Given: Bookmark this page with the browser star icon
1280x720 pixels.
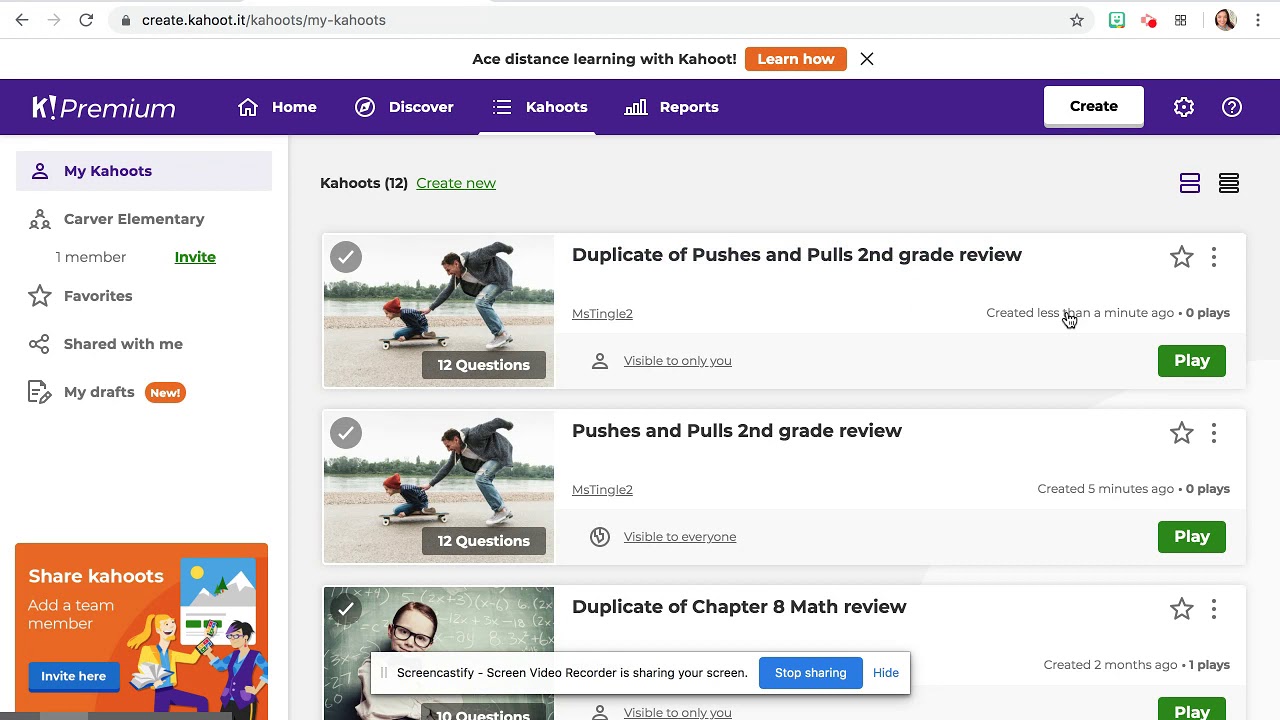Looking at the screenshot, I should 1077,20.
